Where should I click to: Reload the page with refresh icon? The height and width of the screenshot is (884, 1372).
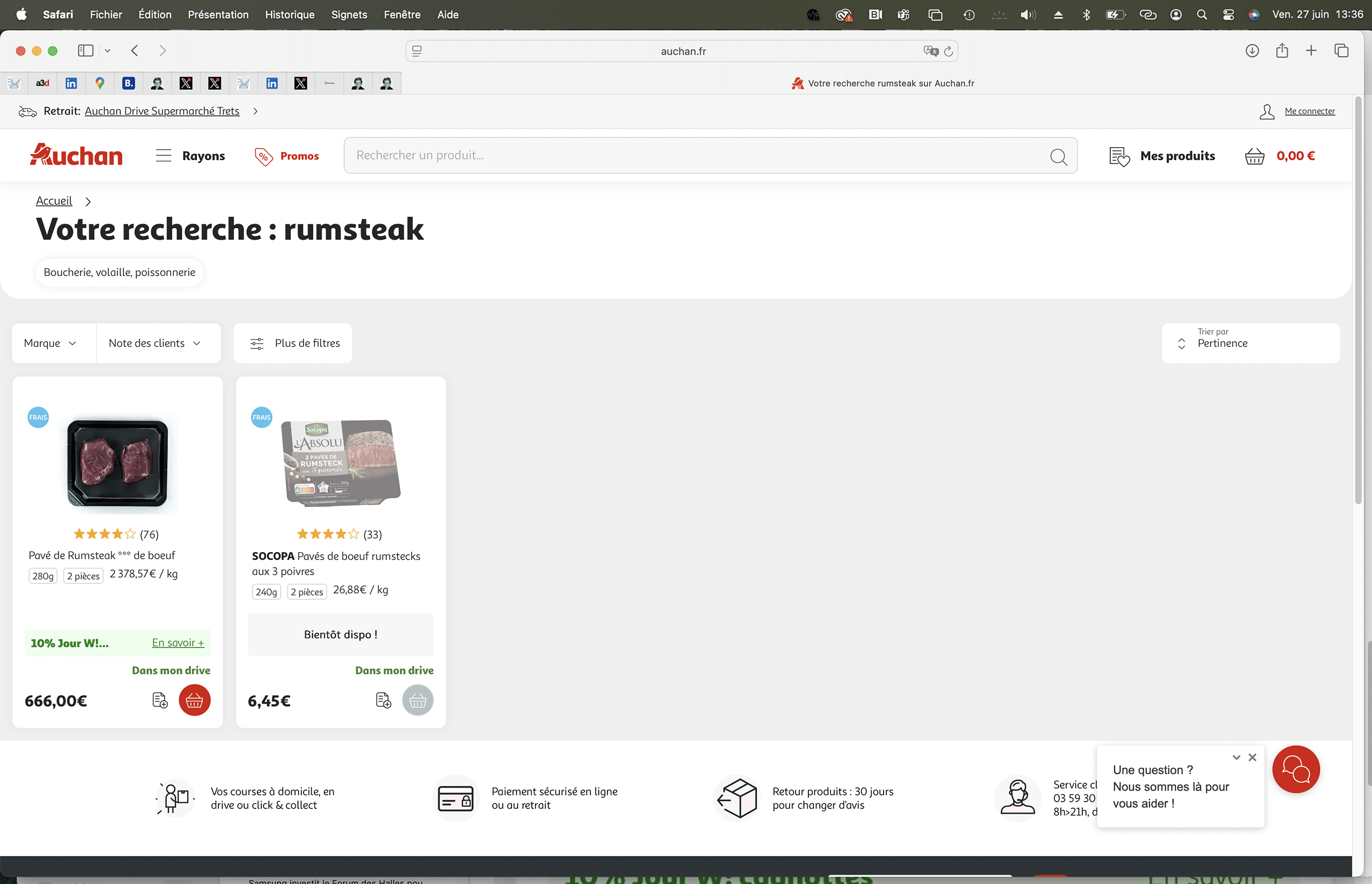point(948,52)
